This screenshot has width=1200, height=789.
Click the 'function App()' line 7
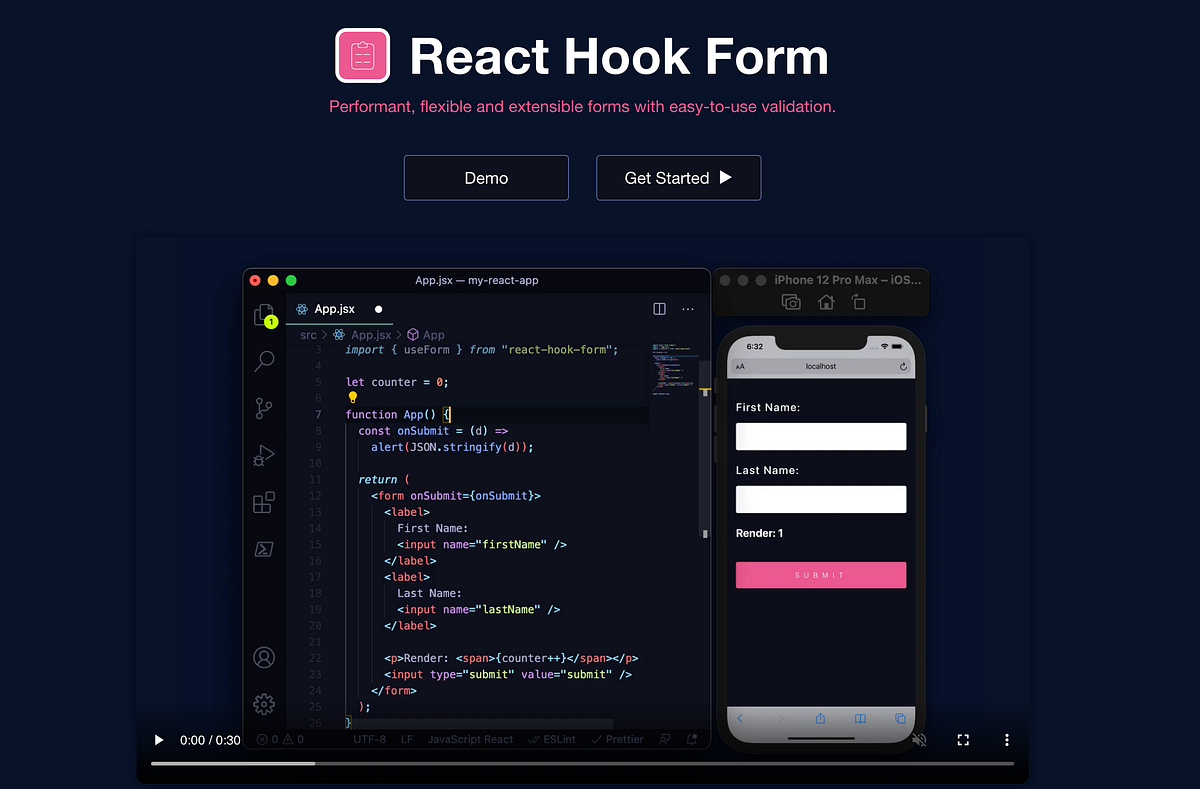pyautogui.click(x=399, y=414)
